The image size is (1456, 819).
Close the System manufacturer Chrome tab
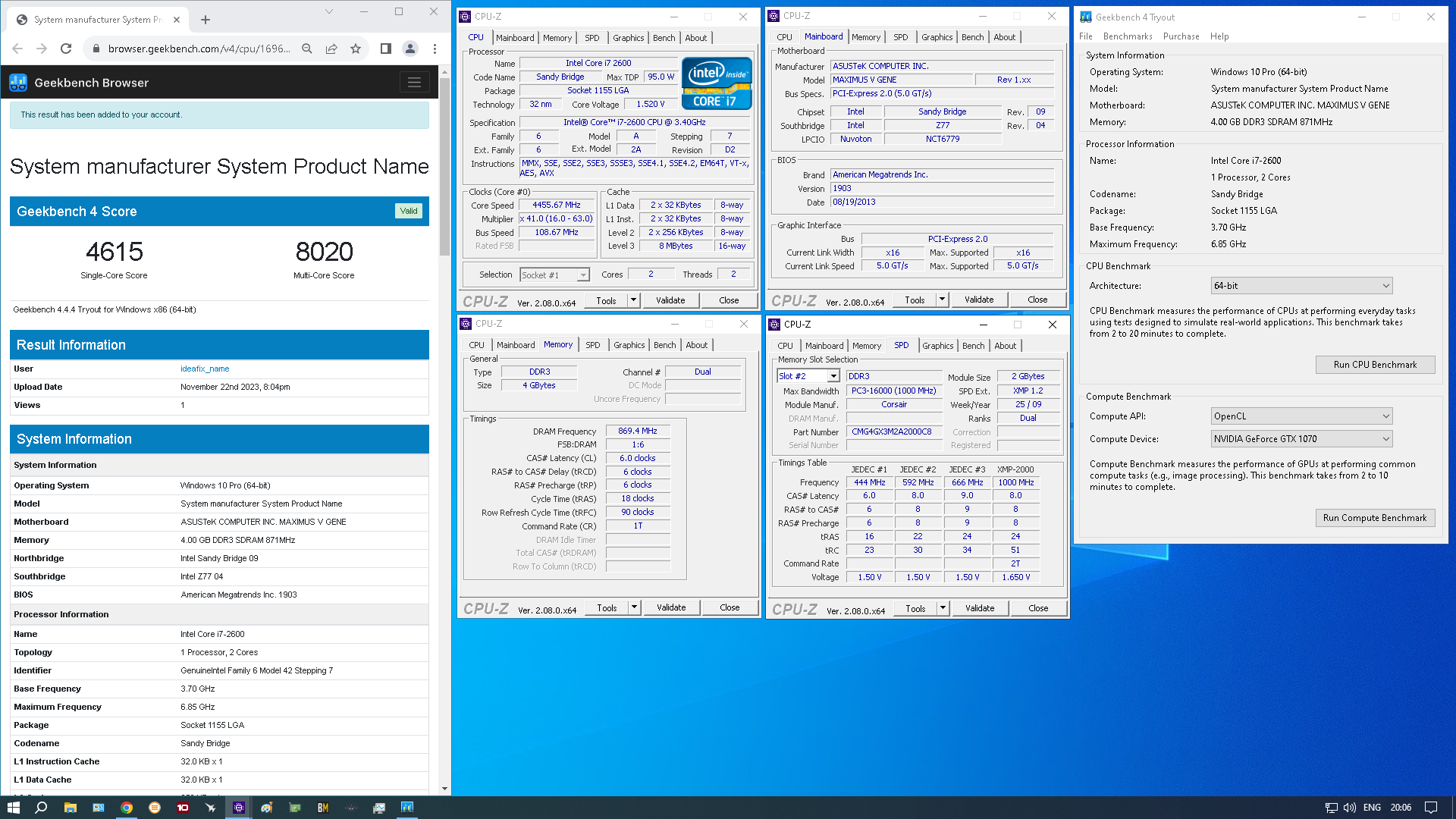[x=177, y=20]
